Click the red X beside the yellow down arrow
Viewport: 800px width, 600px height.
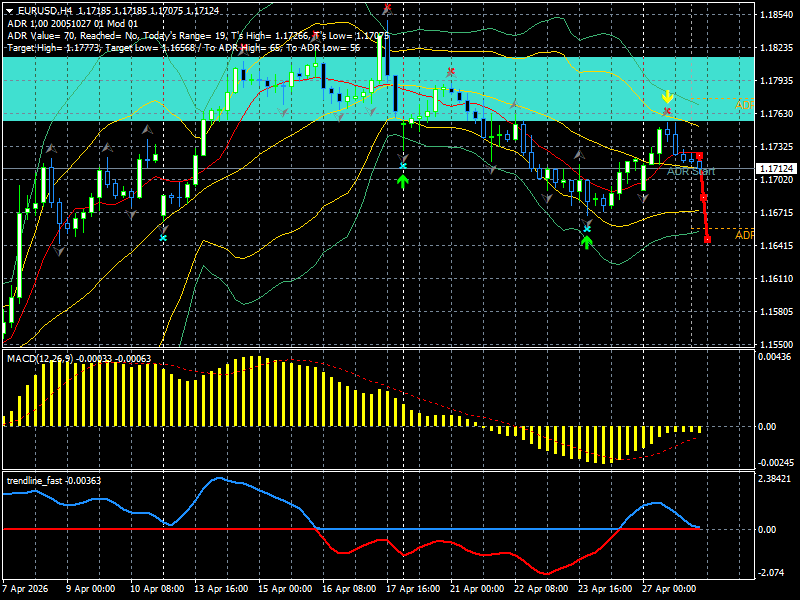pos(667,110)
